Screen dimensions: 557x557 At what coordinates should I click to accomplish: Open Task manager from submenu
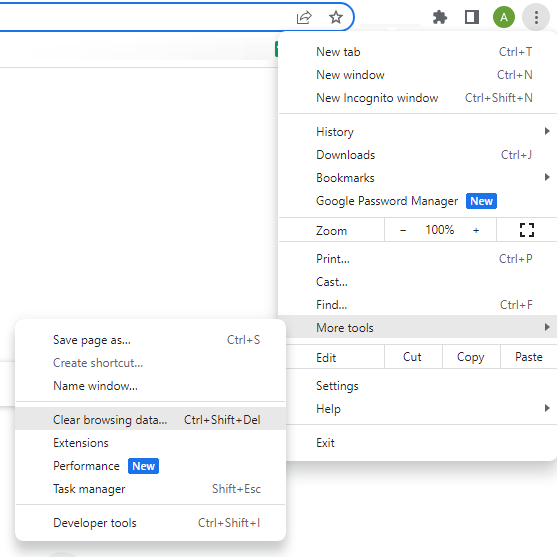click(x=150, y=489)
